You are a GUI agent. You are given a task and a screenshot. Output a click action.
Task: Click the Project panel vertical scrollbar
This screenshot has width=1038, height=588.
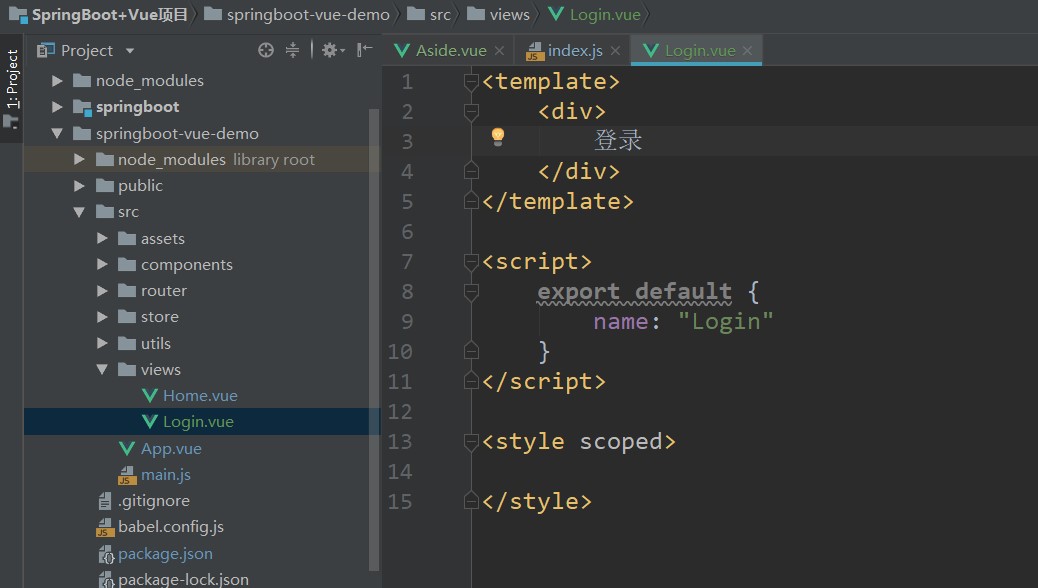[x=374, y=338]
